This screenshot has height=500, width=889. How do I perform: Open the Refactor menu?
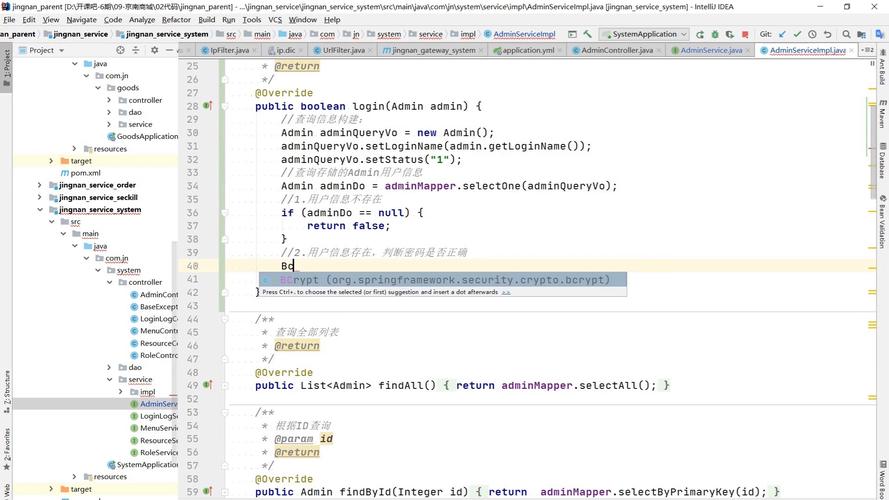176,19
